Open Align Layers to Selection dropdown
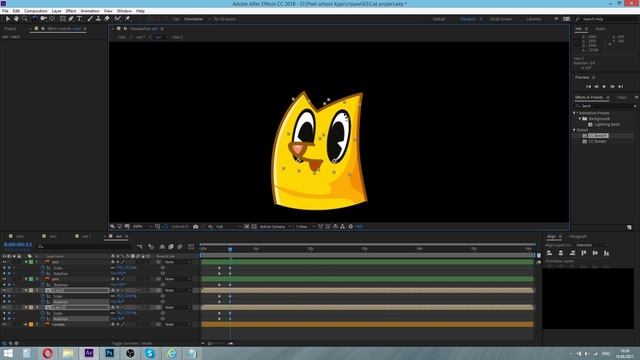This screenshot has width=640, height=360. 592,245
